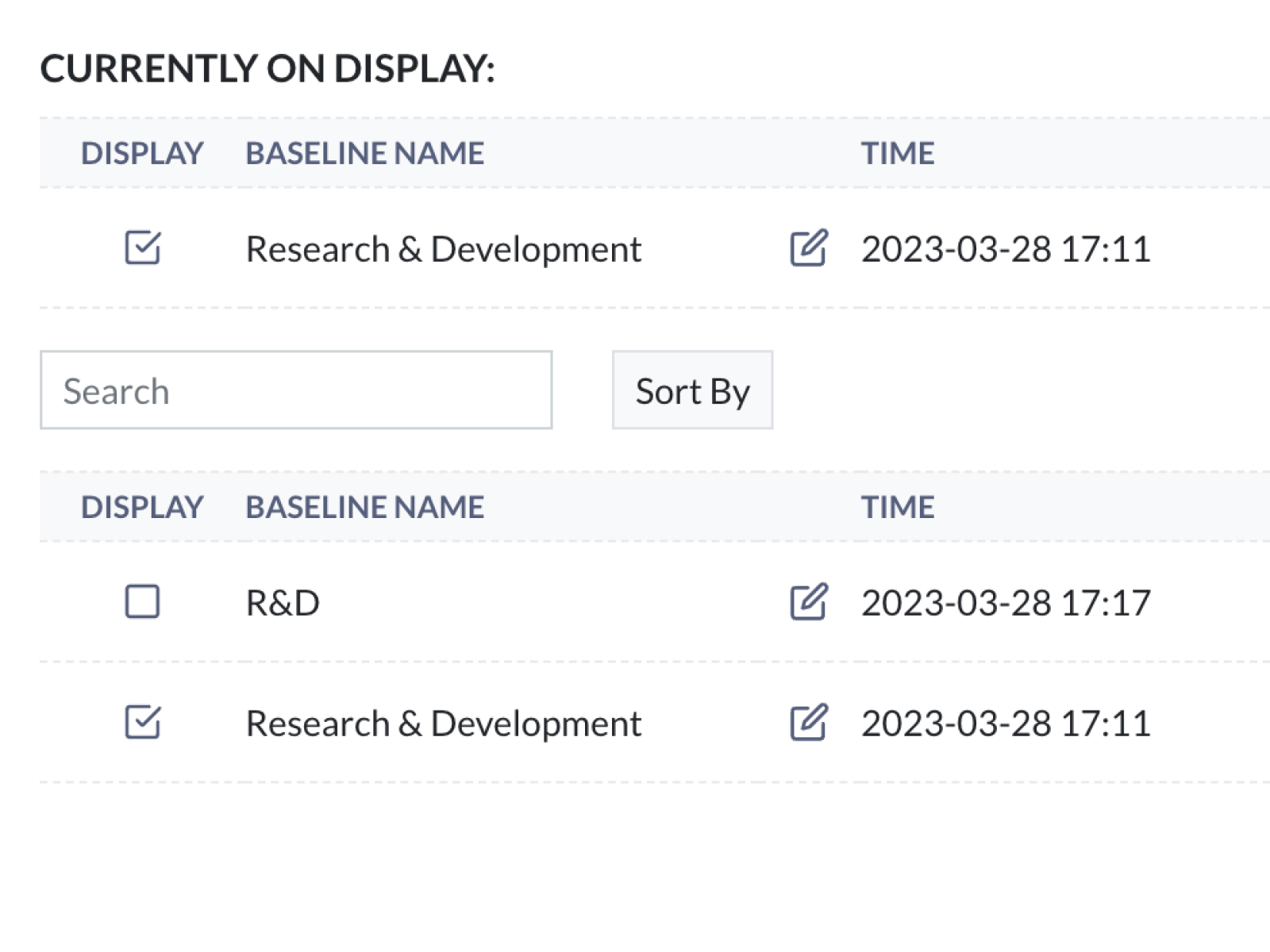Uncheck Research & Development in Currently on Display
1270x952 pixels.
(x=143, y=248)
